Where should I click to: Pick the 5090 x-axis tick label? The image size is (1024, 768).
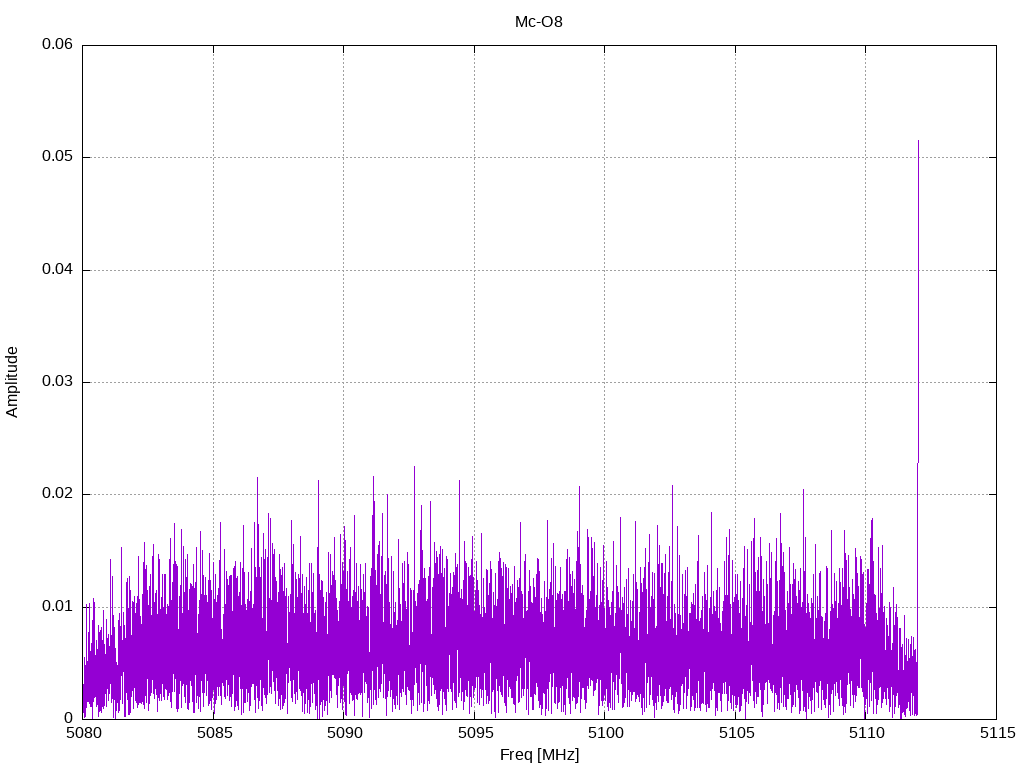pos(344,733)
